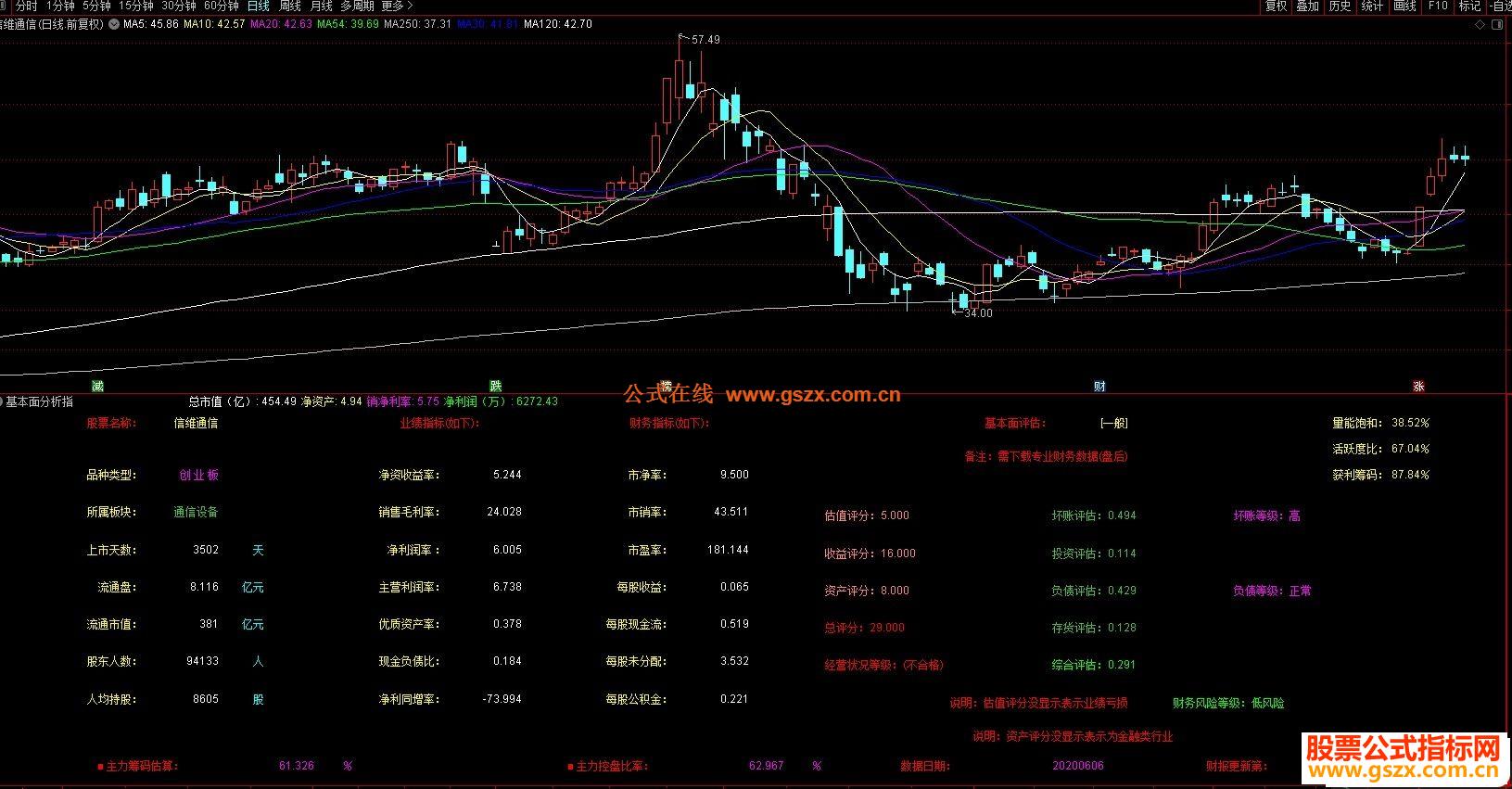Select the 60分钟 period tab
1512x789 pixels.
(x=221, y=6)
